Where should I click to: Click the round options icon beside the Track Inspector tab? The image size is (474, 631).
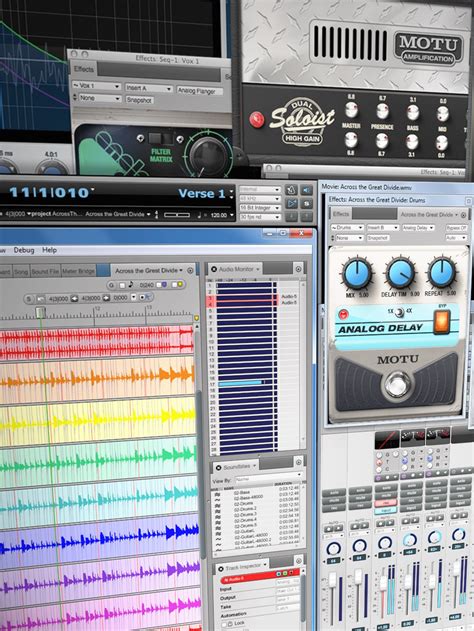(x=298, y=561)
